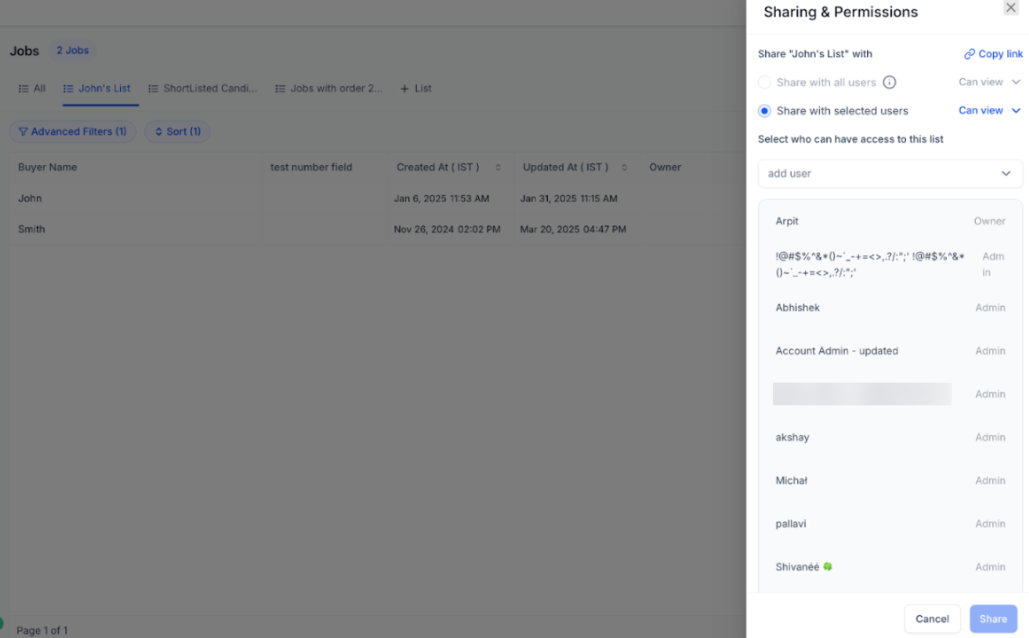1029x638 pixels.
Task: Click the Advanced Filters funnel icon
Action: [x=23, y=132]
